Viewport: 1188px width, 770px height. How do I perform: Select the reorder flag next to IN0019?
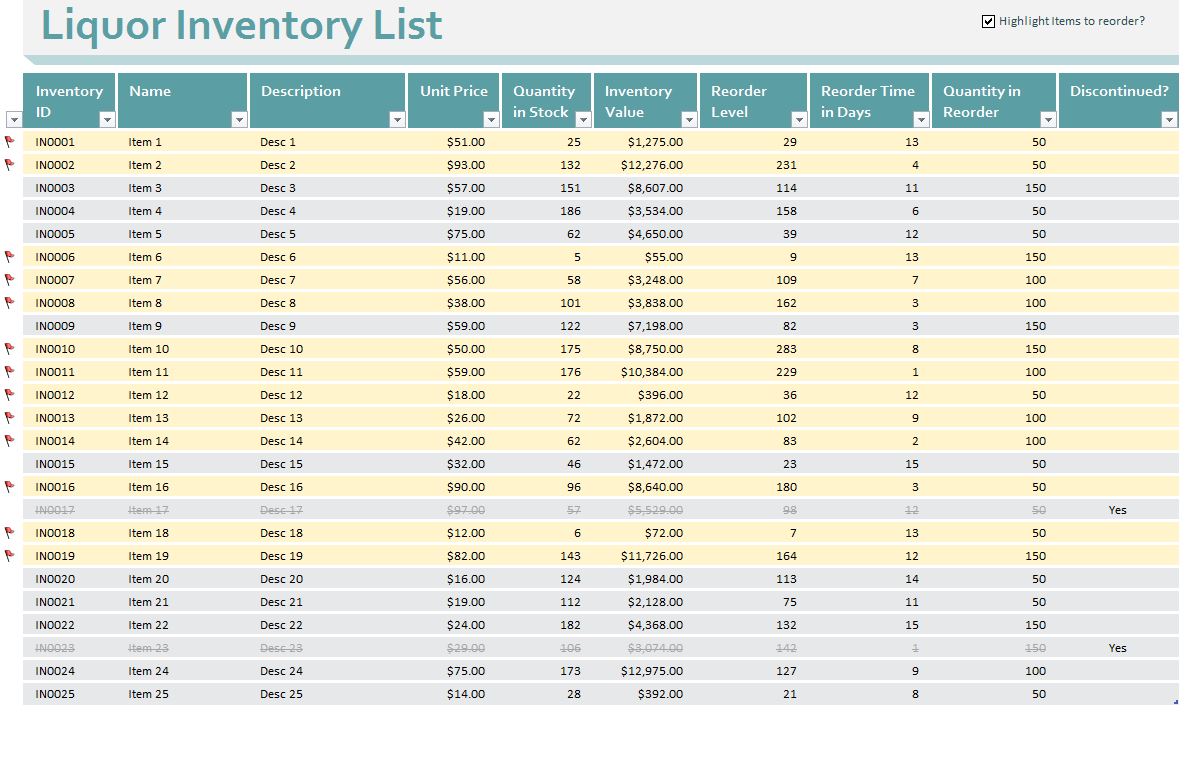tap(9, 555)
